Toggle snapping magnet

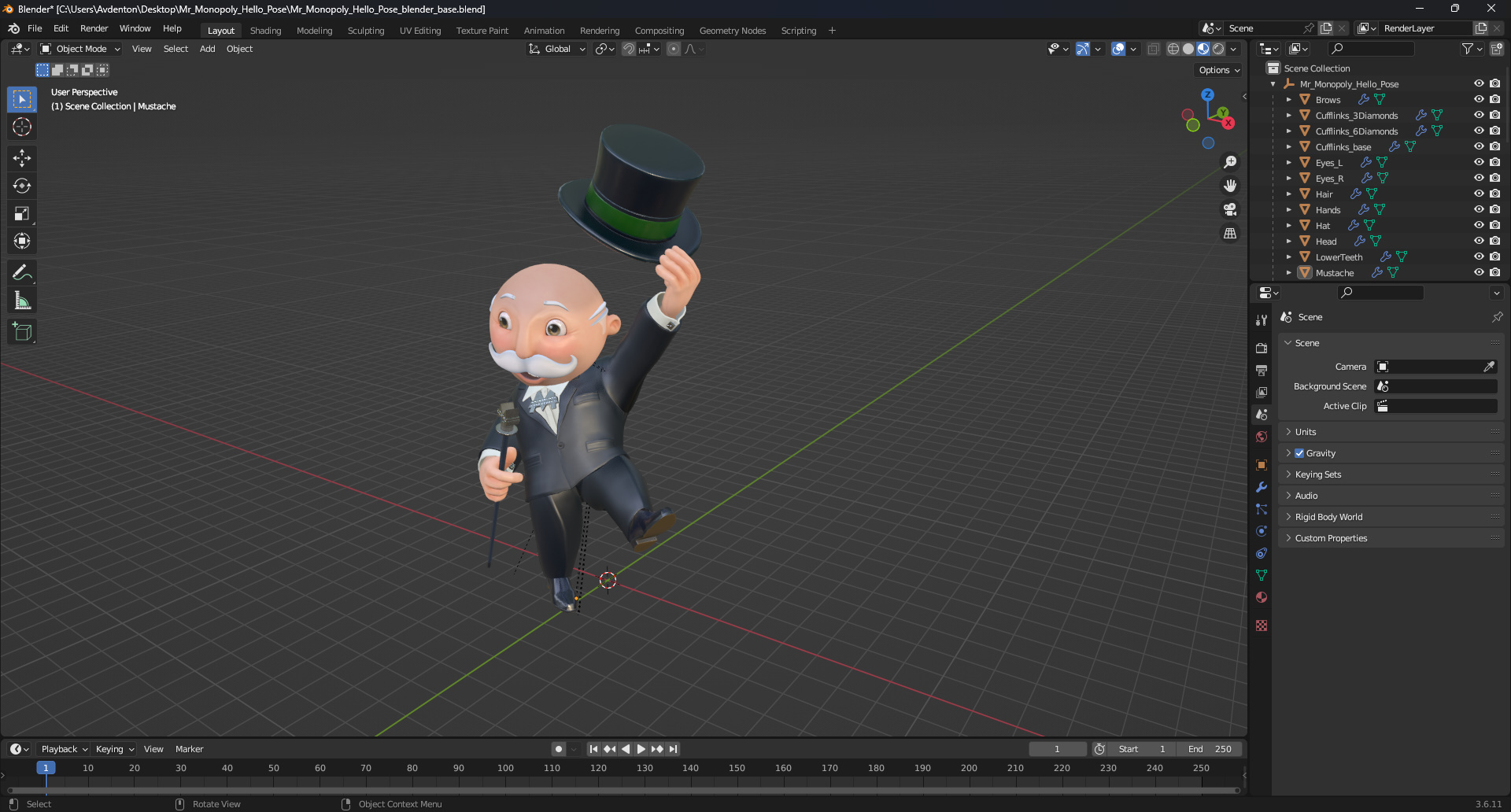629,49
